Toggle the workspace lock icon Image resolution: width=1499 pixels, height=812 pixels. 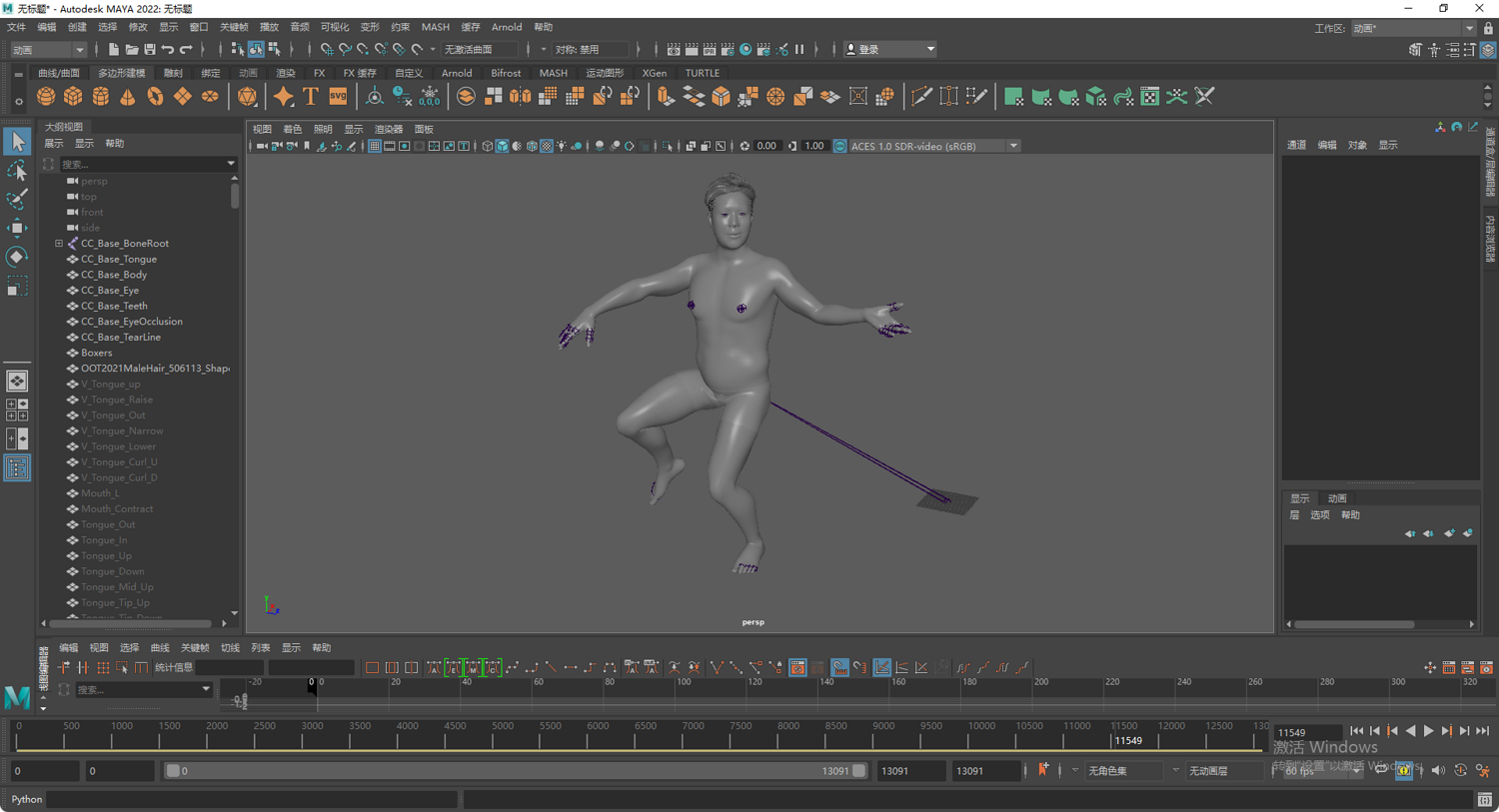click(x=1488, y=28)
